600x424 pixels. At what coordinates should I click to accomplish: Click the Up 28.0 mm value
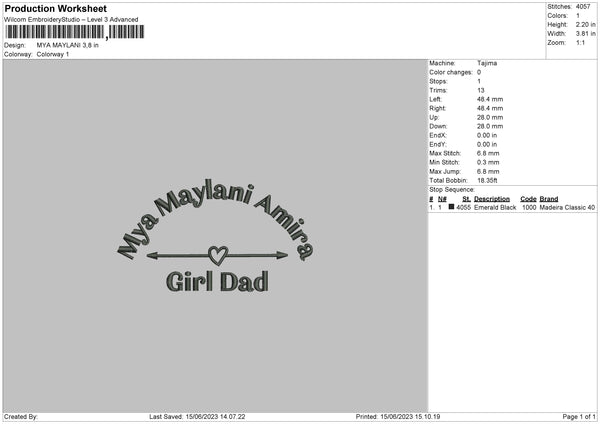(x=490, y=117)
